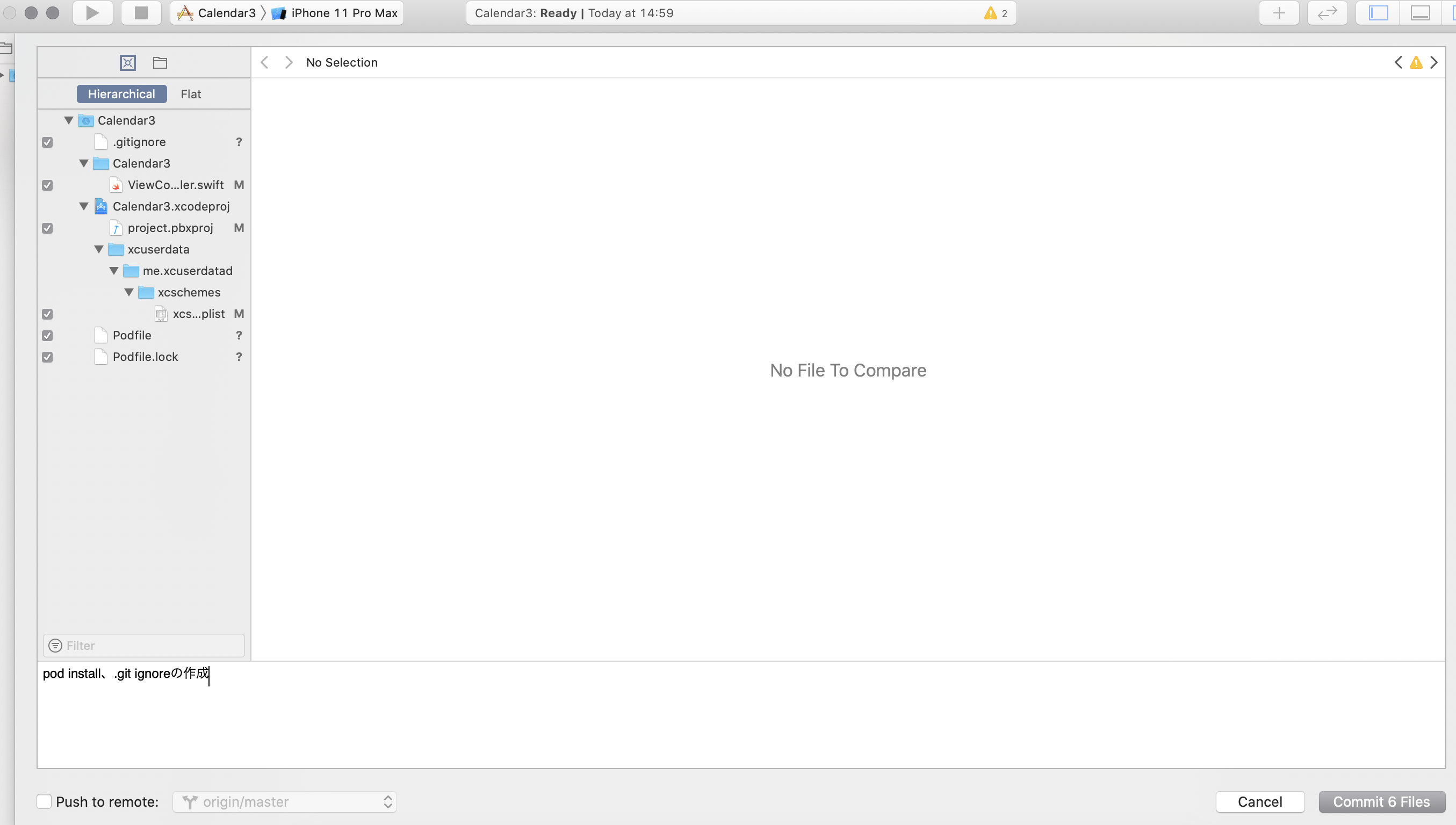Select the Flat view tab
The height and width of the screenshot is (825, 1456).
[x=191, y=94]
